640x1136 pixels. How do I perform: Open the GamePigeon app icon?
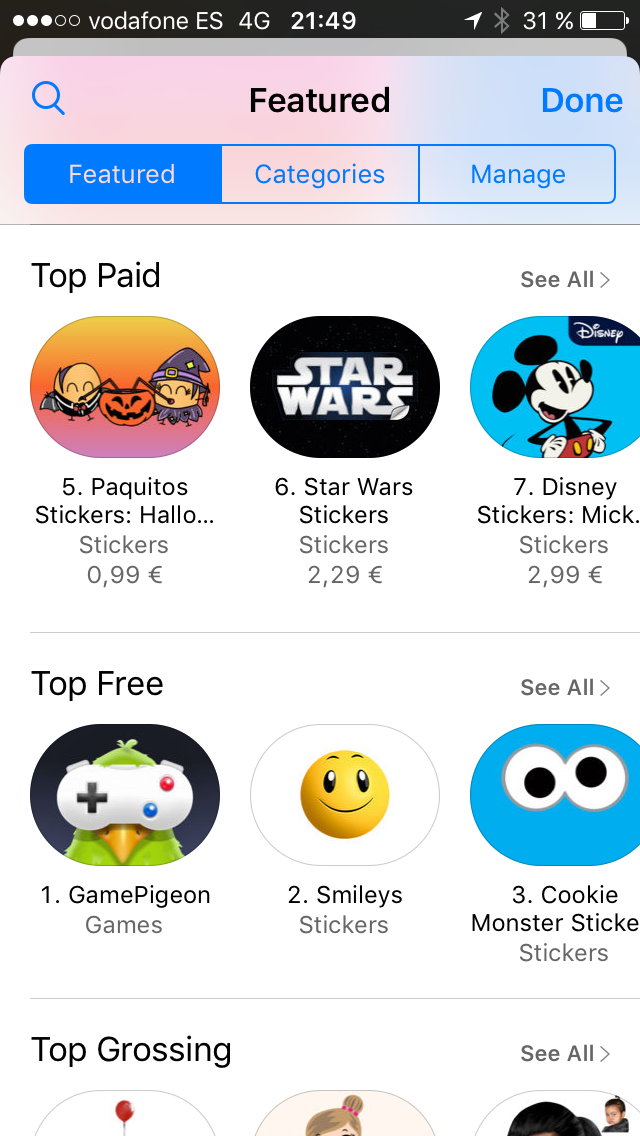[x=125, y=795]
